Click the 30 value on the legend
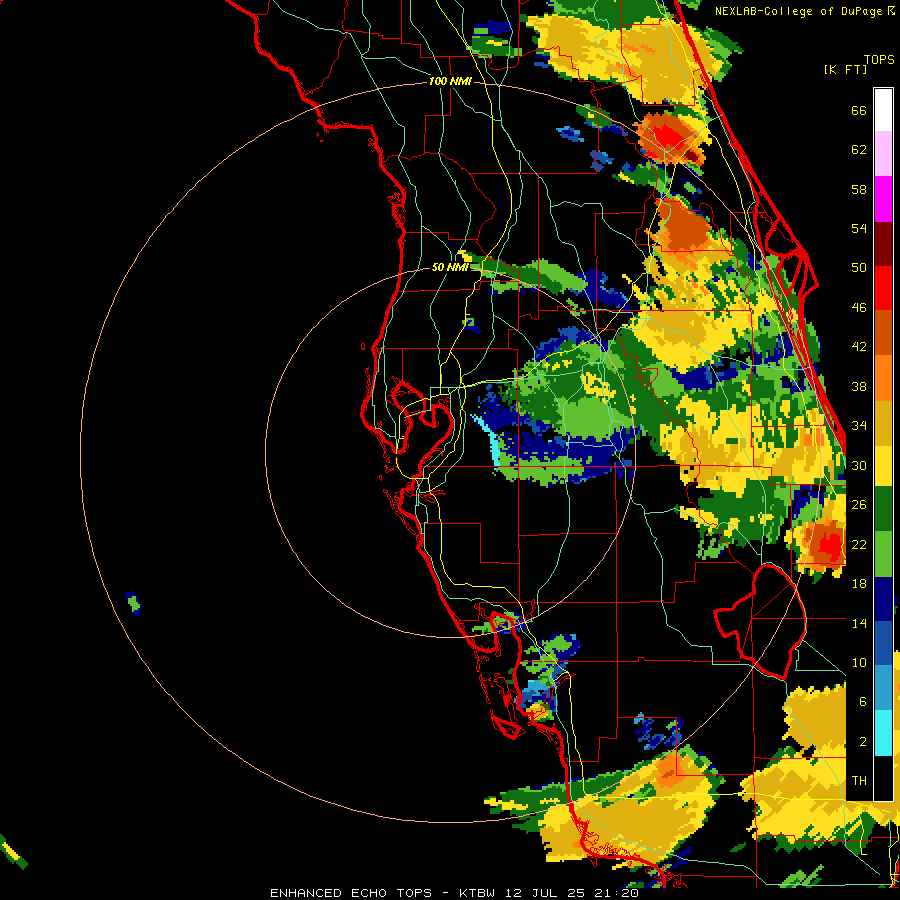900x900 pixels. tap(859, 465)
